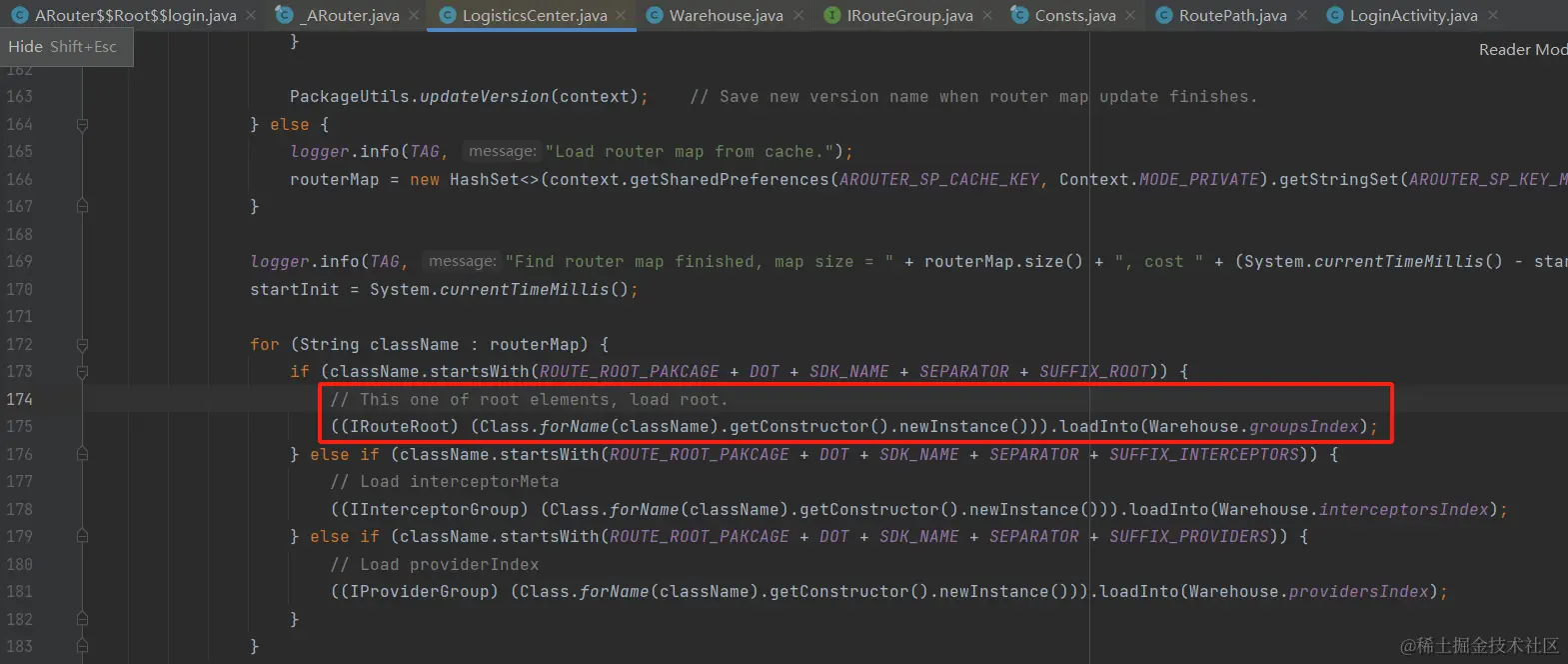
Task: Switch to IRouteGroup.java tab
Action: point(909,15)
